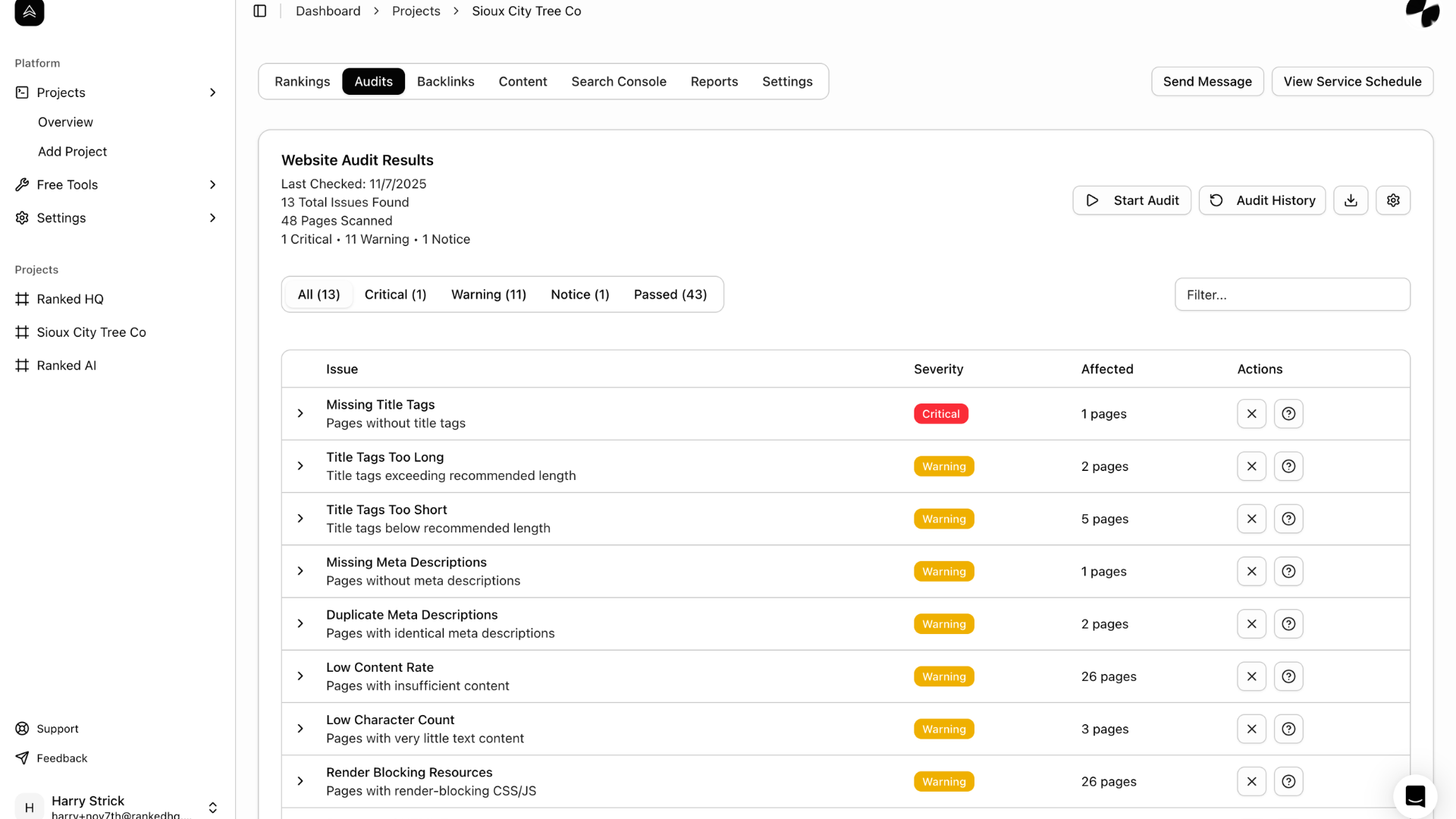
Task: Focus the Filter input field
Action: point(1291,295)
